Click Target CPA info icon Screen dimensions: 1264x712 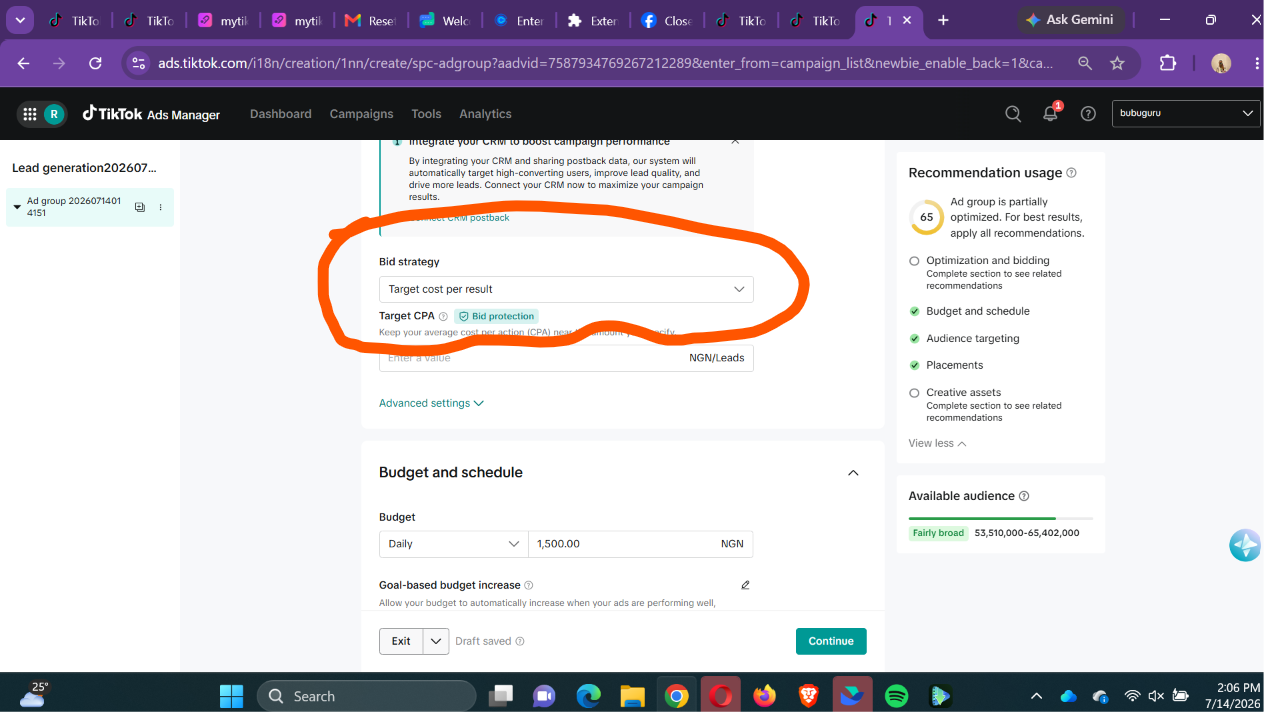tap(443, 316)
